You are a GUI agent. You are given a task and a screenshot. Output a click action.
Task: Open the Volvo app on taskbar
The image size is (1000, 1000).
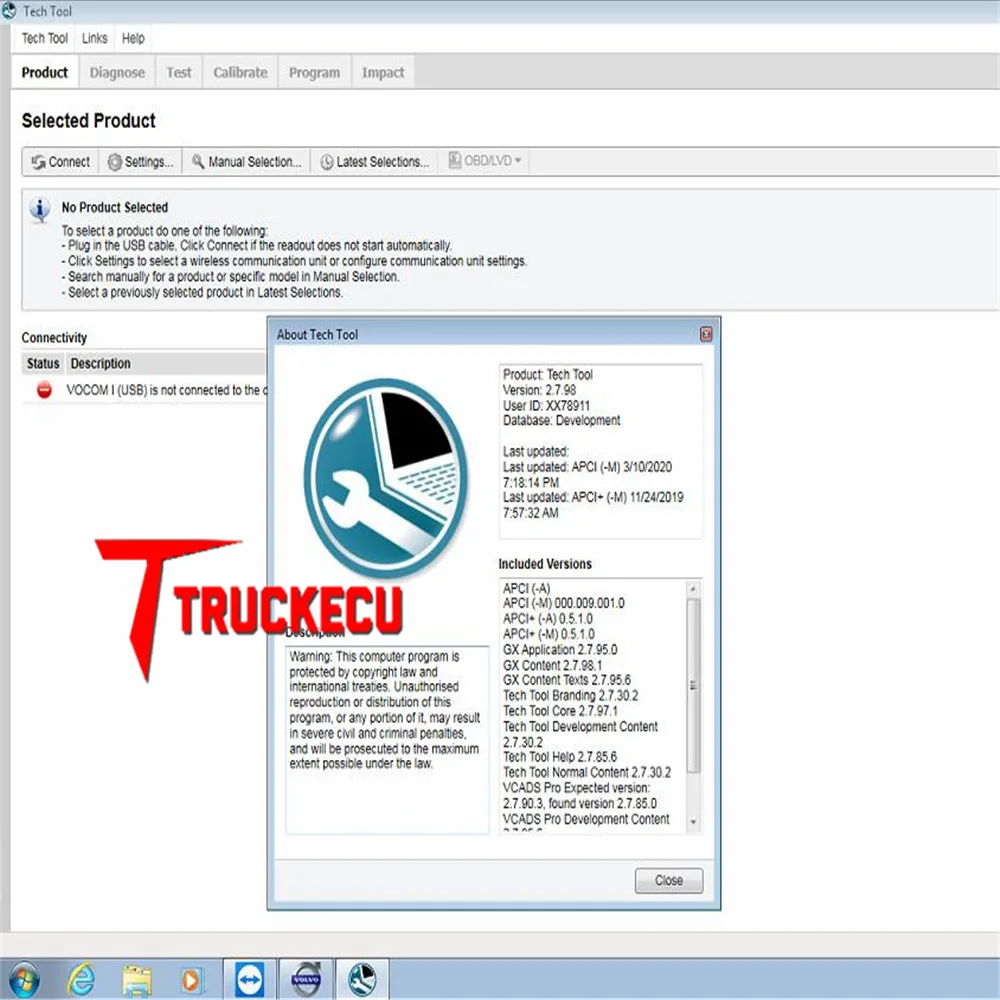tap(306, 979)
